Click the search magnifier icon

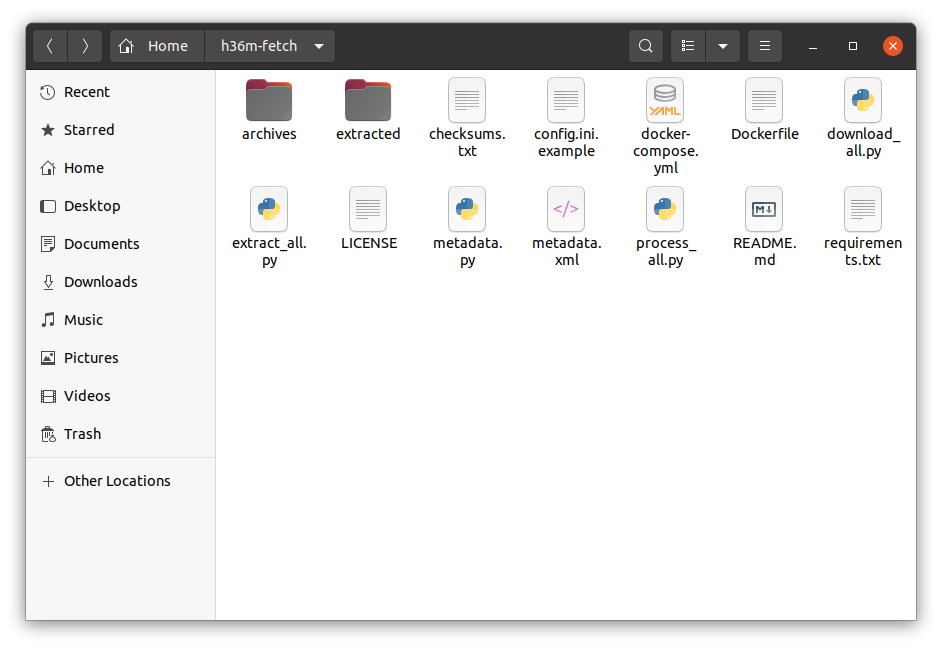646,46
